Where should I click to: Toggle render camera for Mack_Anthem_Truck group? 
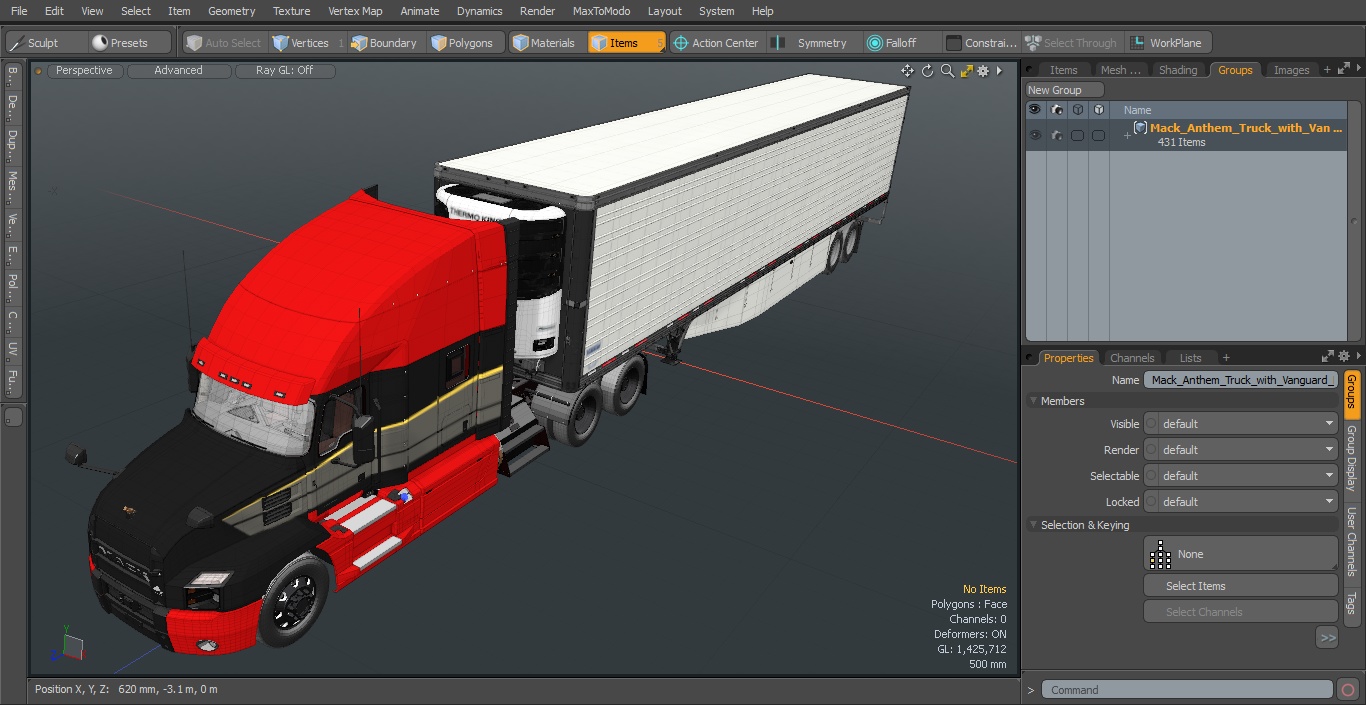pos(1057,135)
